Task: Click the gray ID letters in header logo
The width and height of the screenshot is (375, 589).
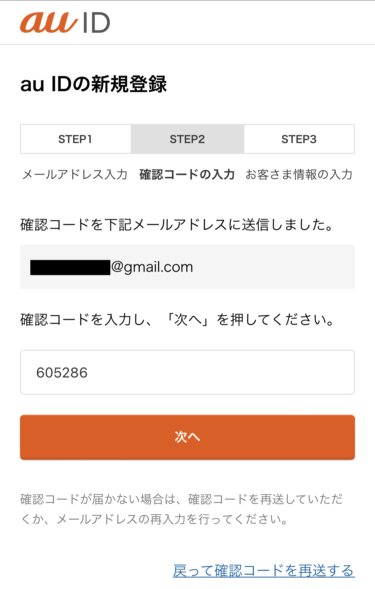Action: (96, 23)
